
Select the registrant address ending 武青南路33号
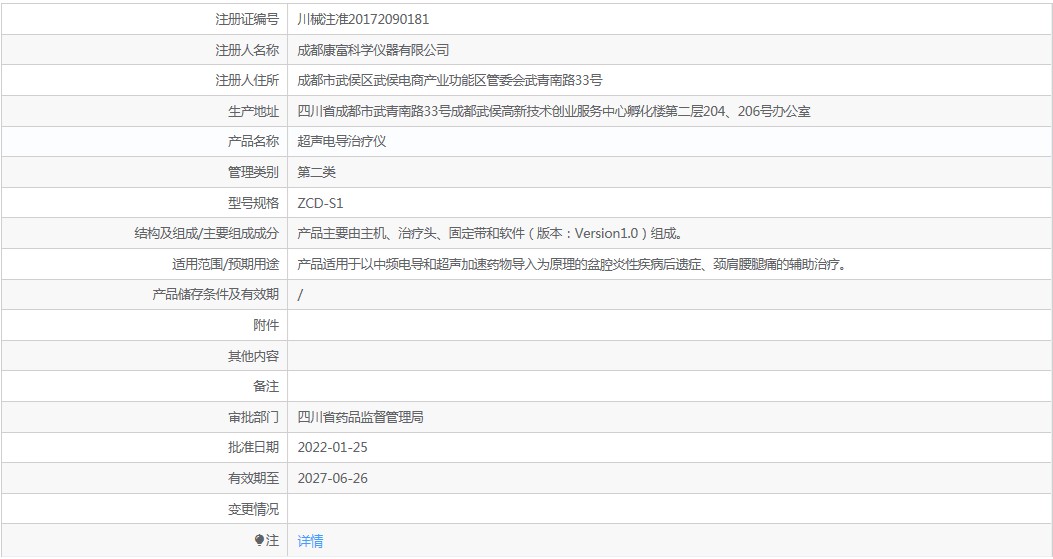pyautogui.click(x=450, y=81)
